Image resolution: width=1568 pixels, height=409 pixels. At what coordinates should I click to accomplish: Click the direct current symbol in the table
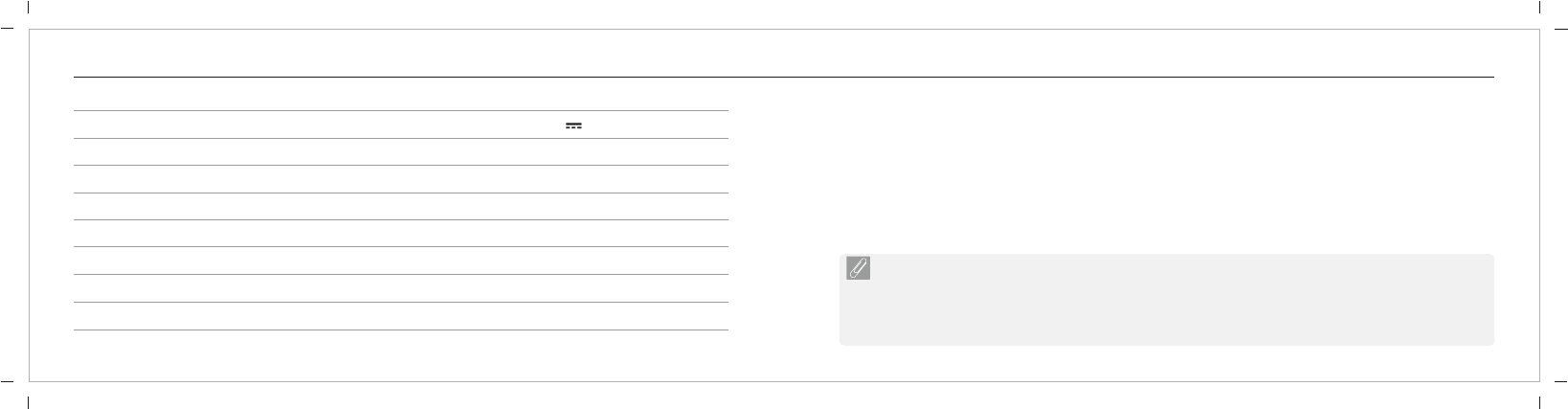click(573, 125)
